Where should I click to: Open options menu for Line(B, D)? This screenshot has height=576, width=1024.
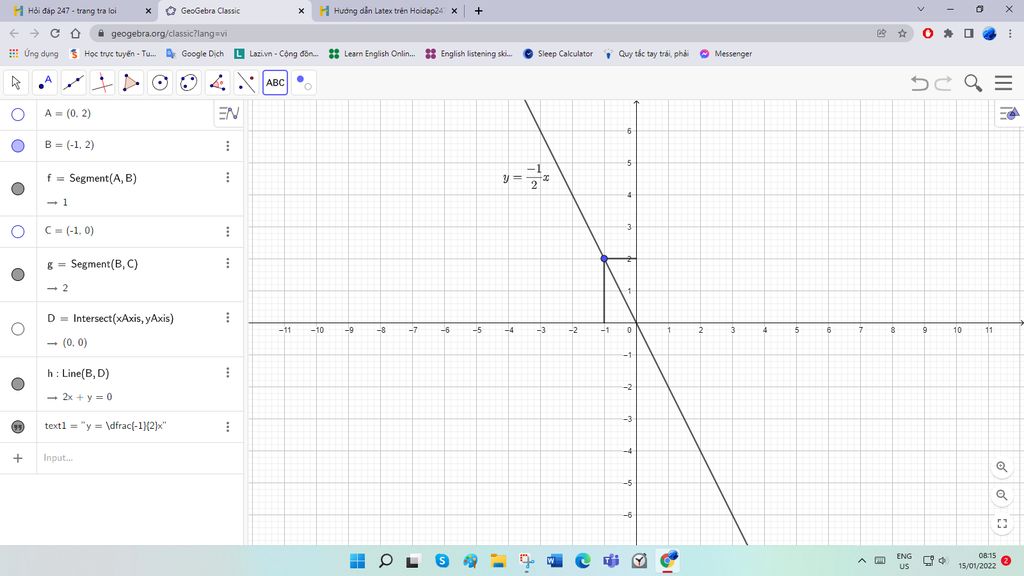pyautogui.click(x=227, y=372)
